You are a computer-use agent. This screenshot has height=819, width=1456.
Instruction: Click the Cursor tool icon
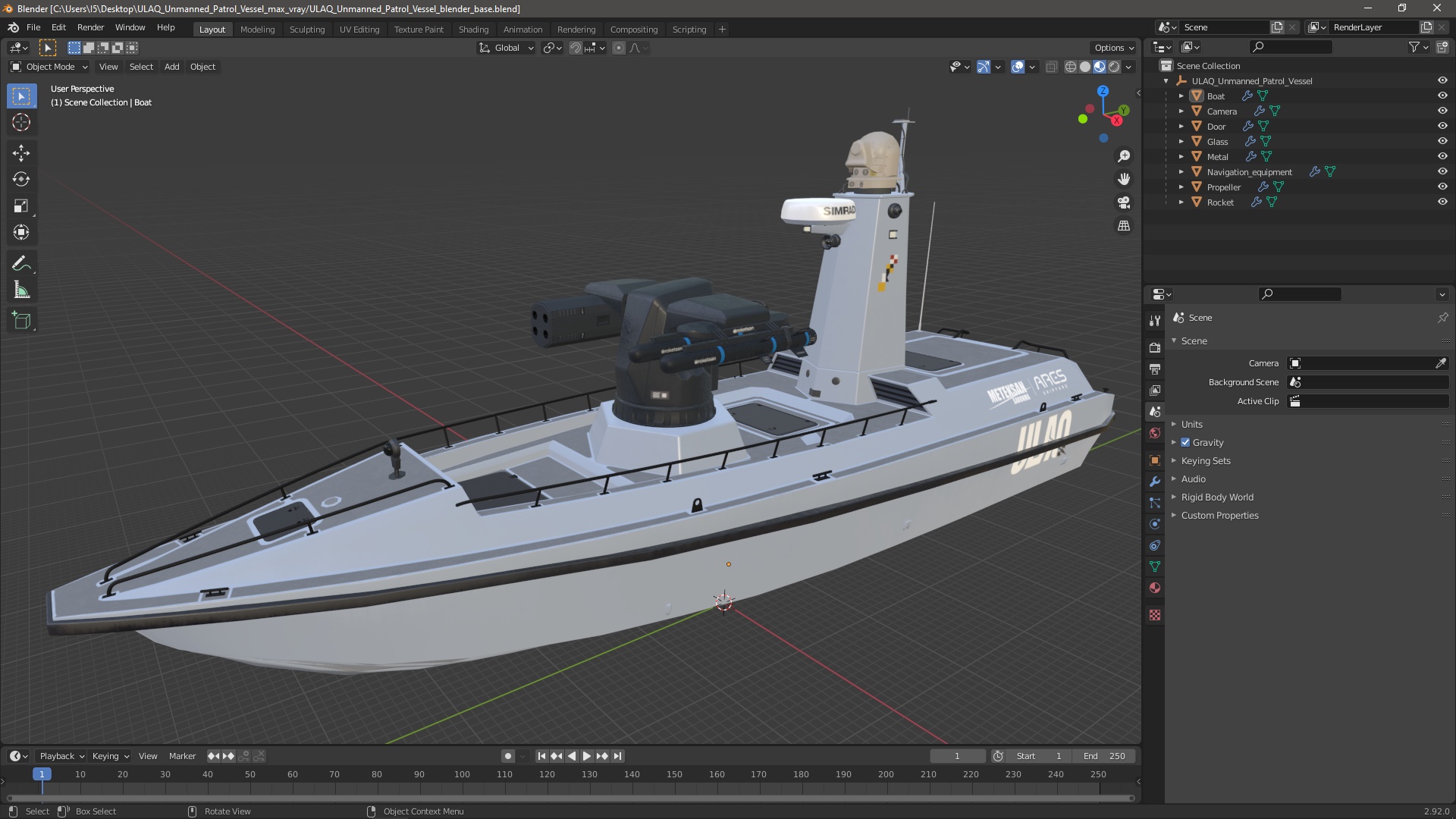(x=21, y=123)
